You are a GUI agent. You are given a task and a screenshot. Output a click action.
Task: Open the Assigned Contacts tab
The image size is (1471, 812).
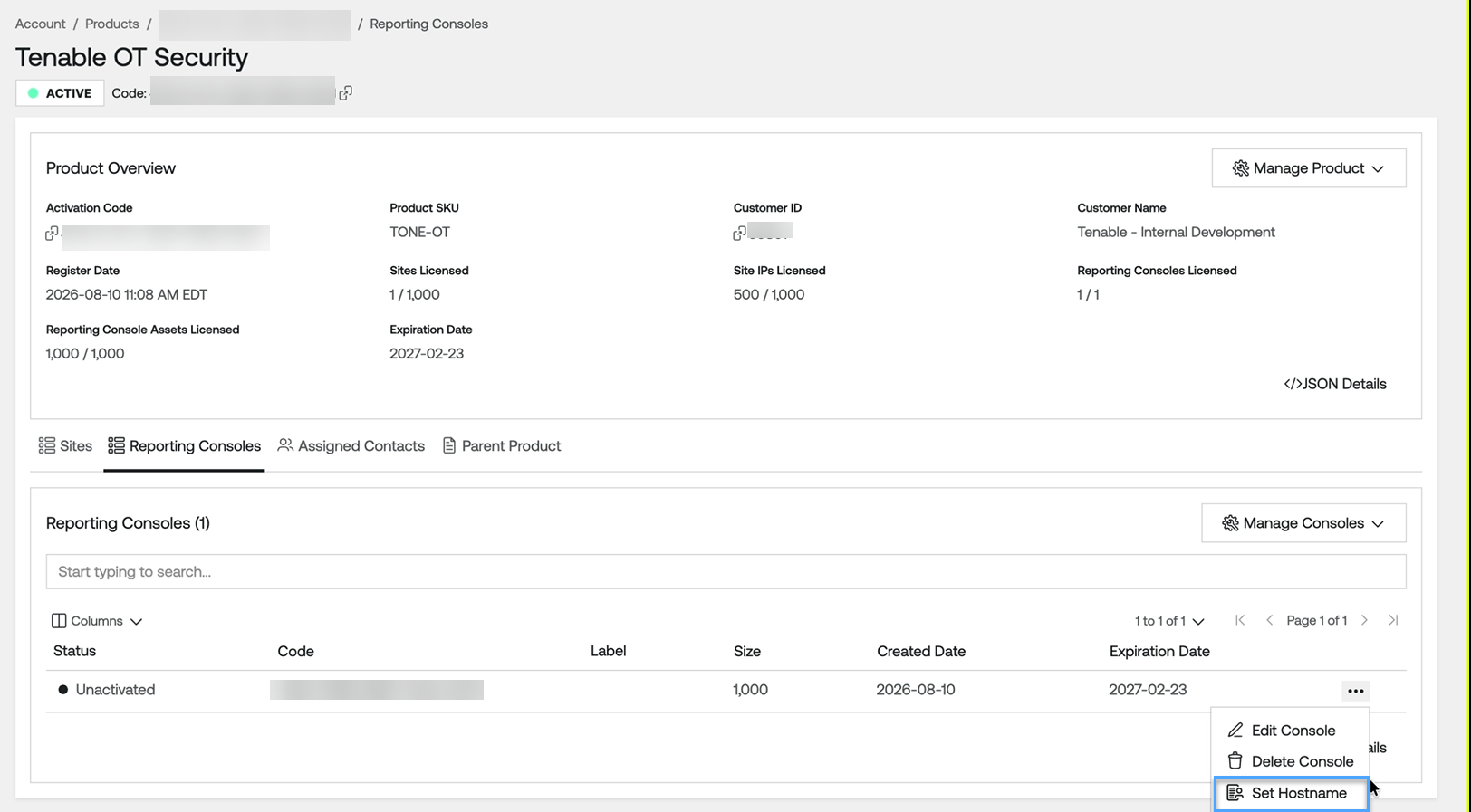pos(351,446)
